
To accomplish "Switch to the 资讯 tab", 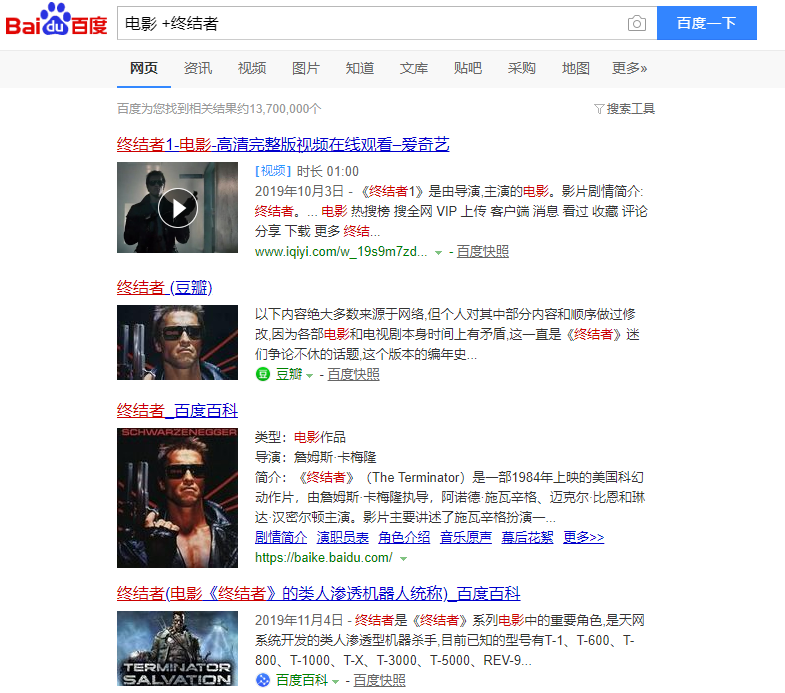I will click(x=198, y=68).
